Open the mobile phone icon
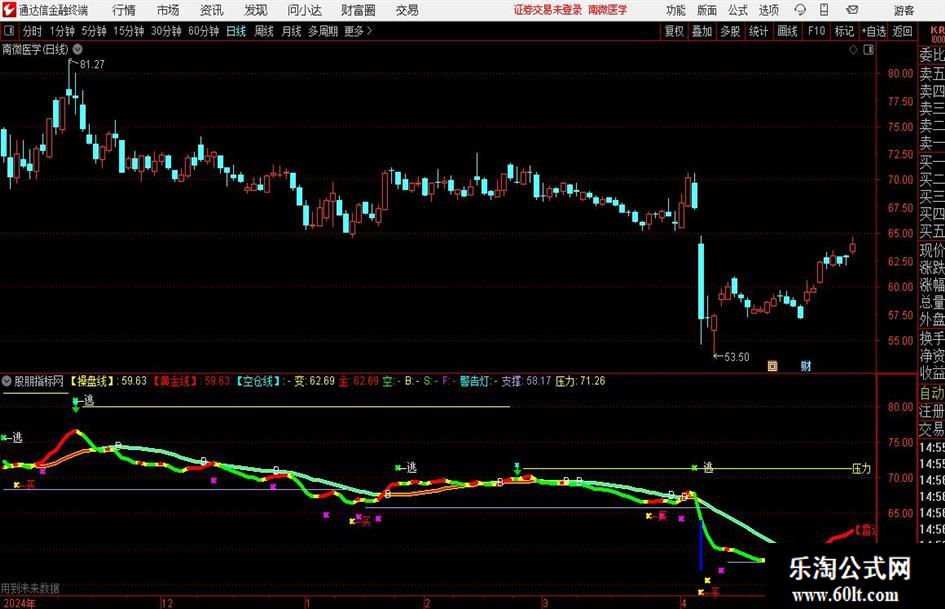Screen dimensions: 945x609 [x=824, y=10]
